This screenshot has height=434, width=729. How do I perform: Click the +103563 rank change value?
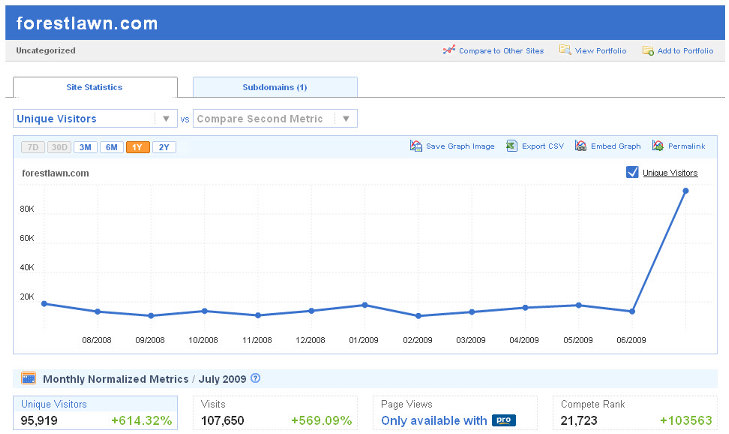(686, 421)
